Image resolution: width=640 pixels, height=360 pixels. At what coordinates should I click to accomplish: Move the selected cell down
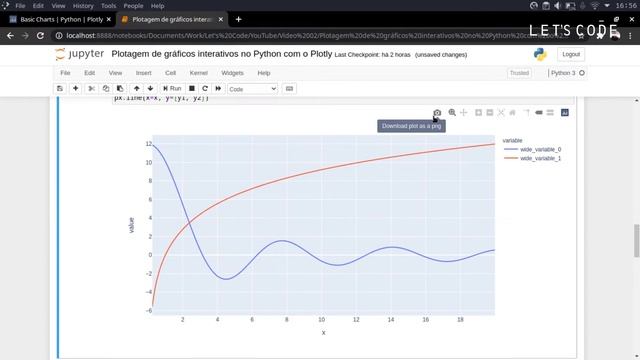point(150,89)
